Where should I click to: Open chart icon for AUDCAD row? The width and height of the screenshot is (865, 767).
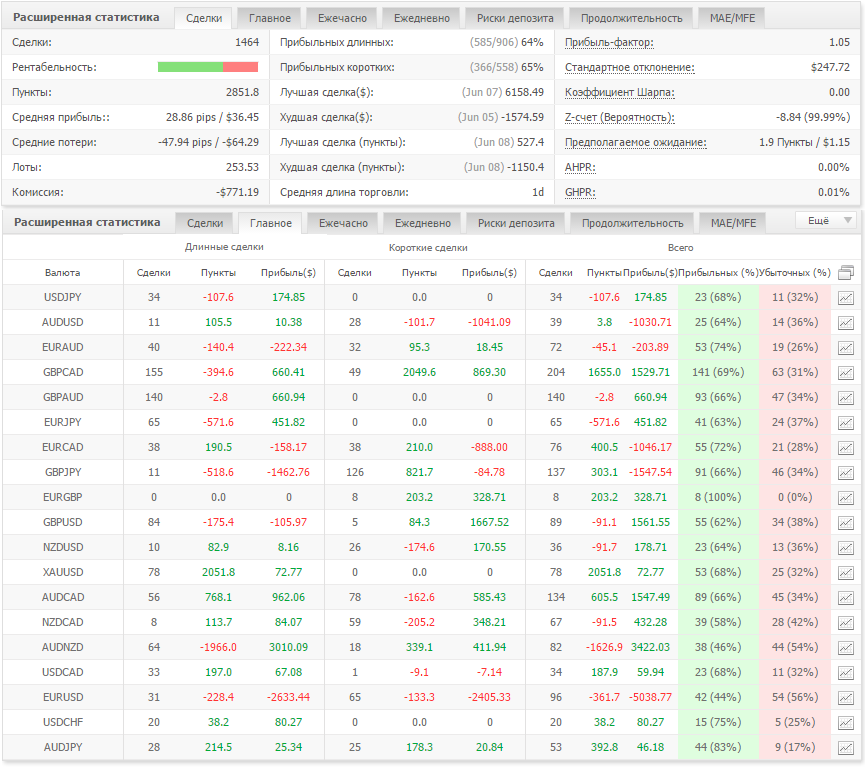tap(846, 598)
